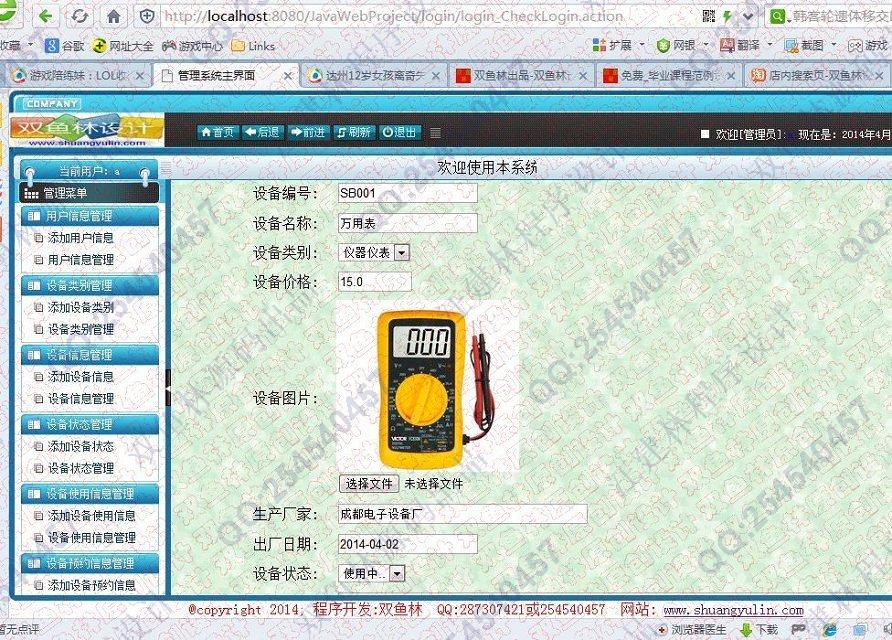Click the 设备价格 field with 15.0
This screenshot has height=640, width=892.
coord(374,282)
